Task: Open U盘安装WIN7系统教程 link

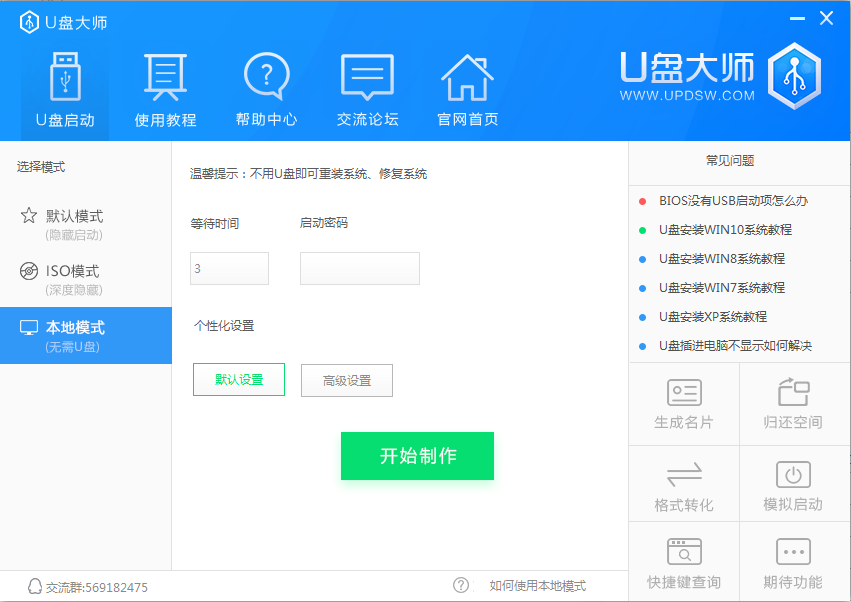Action: click(x=722, y=288)
